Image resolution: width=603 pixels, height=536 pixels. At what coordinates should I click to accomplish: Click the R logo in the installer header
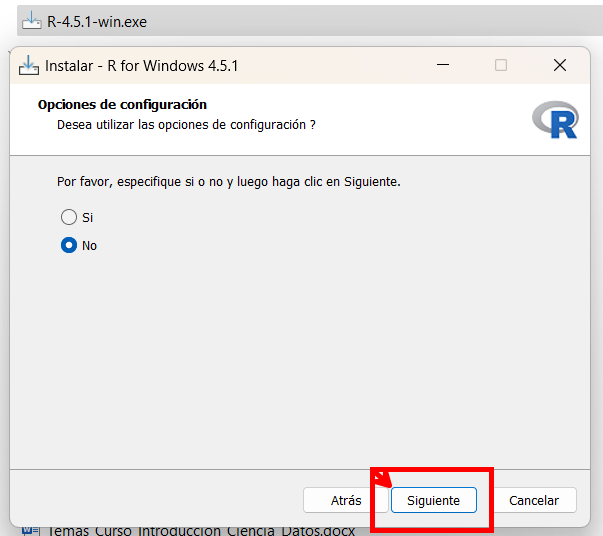555,120
